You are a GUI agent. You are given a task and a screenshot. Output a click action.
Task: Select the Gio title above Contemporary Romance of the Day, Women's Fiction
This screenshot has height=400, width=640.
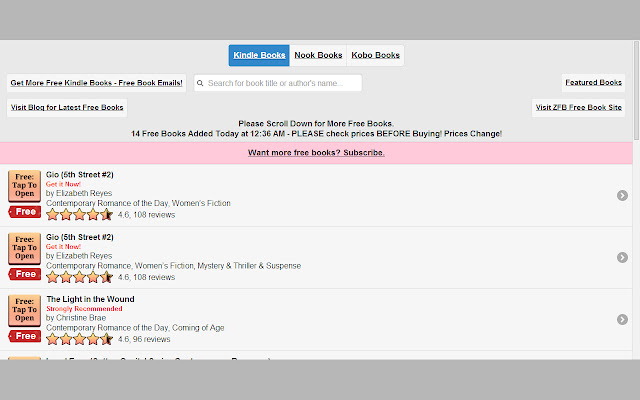(x=80, y=175)
